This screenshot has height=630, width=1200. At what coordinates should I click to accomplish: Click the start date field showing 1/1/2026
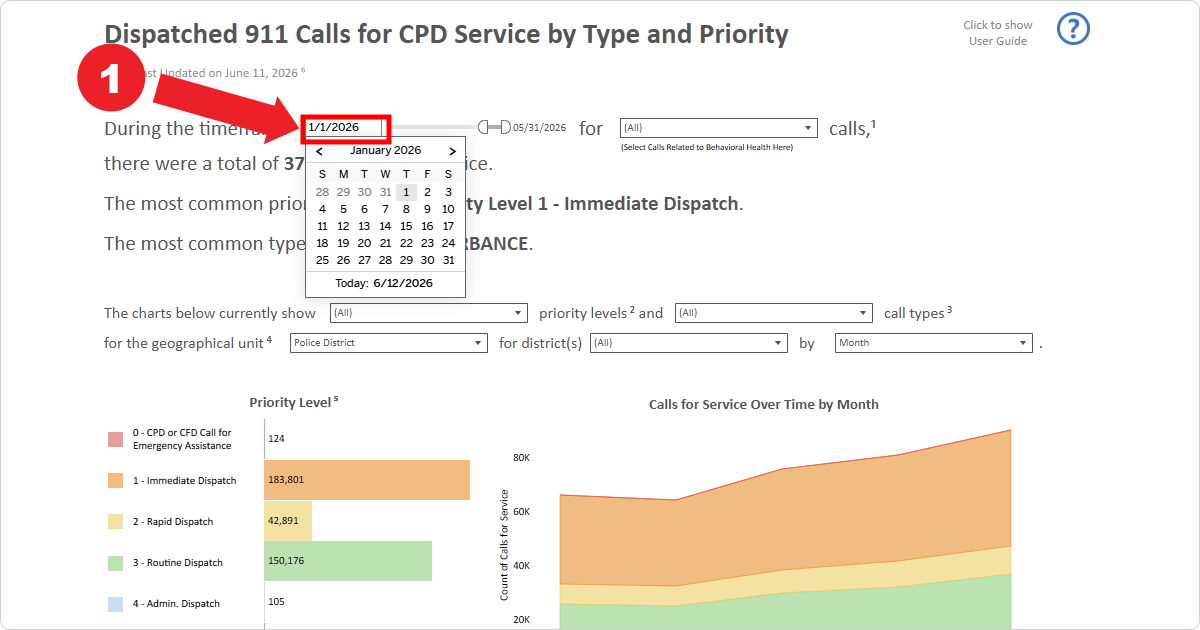[x=345, y=127]
